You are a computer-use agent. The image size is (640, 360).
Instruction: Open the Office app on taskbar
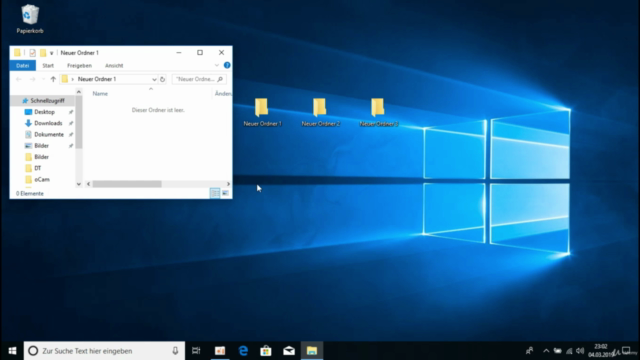pos(220,351)
